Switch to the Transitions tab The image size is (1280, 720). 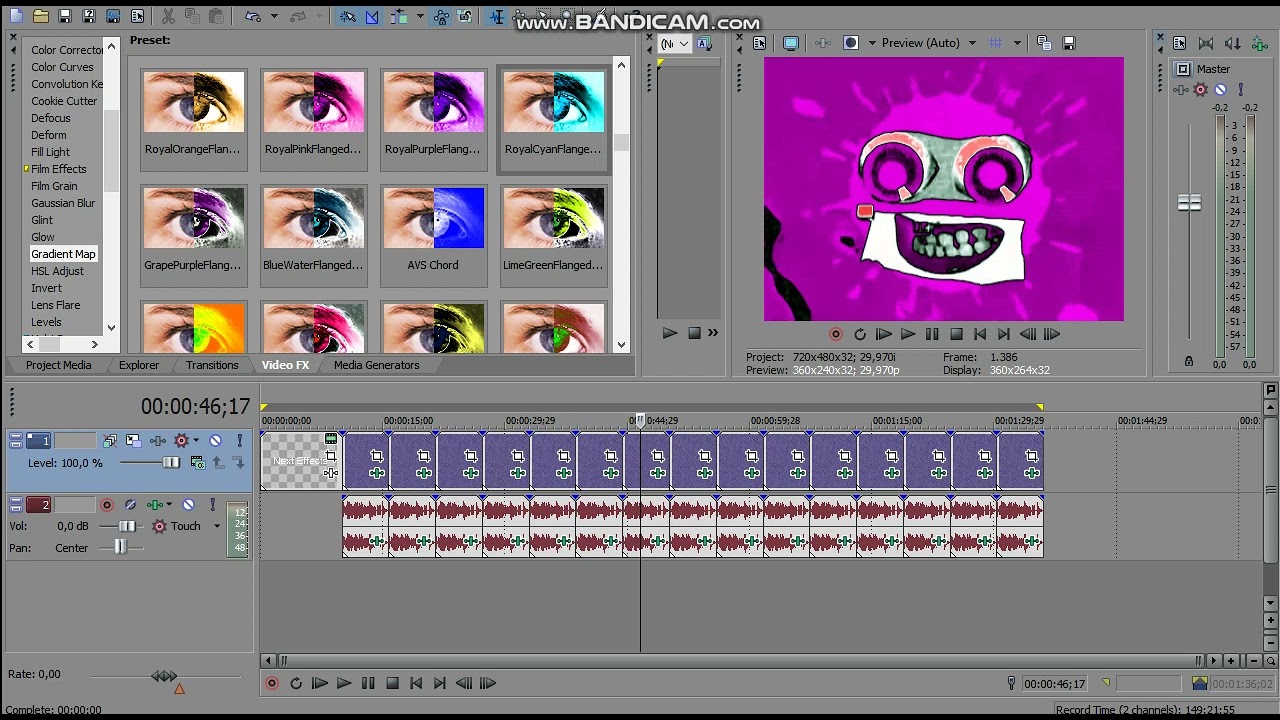coord(212,365)
